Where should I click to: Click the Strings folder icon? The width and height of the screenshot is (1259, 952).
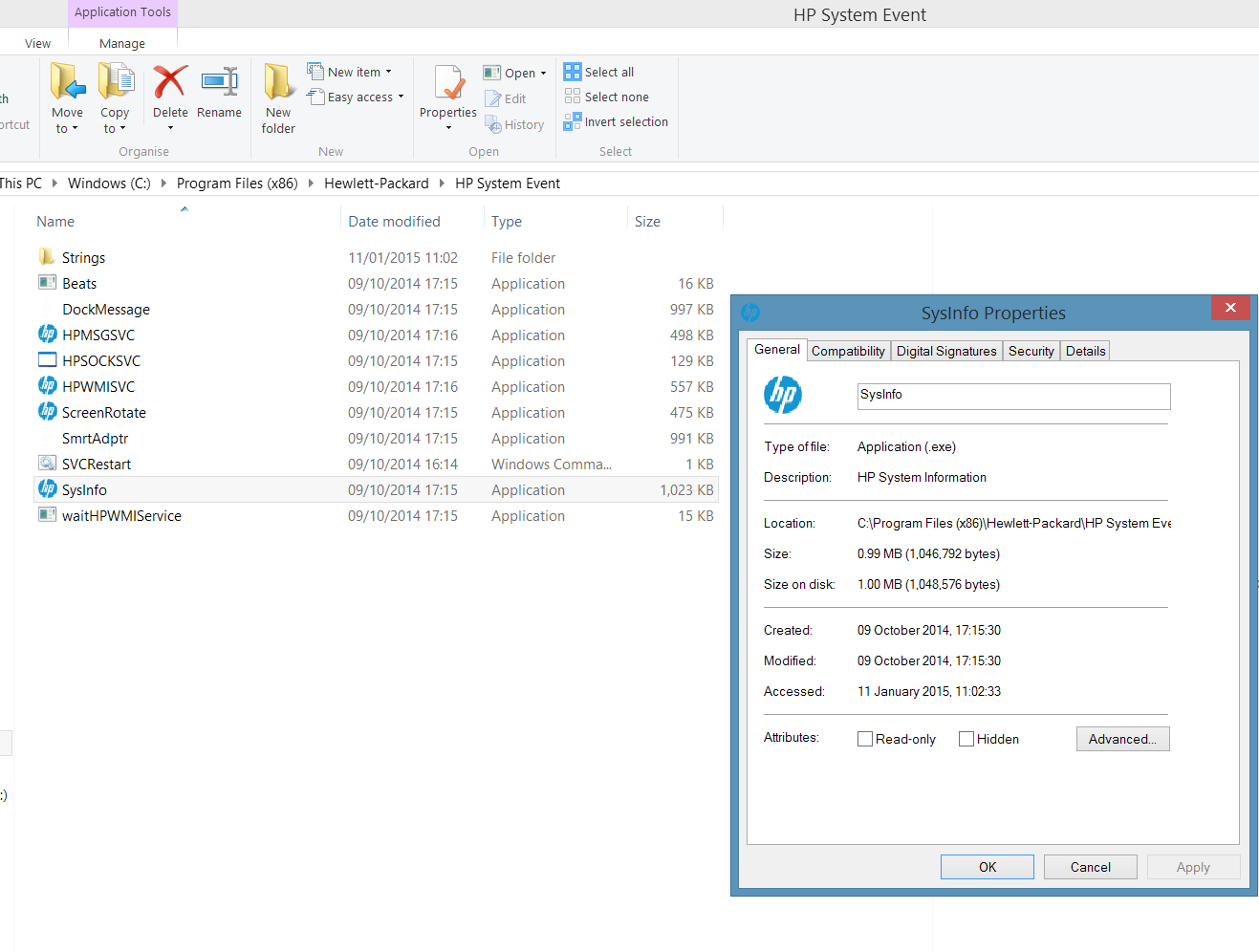(47, 257)
